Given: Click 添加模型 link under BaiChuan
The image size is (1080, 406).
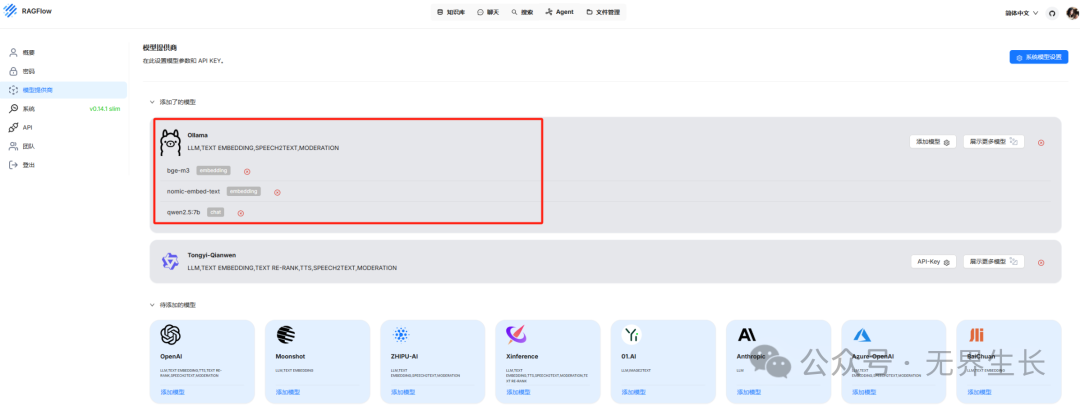Looking at the screenshot, I should pyautogui.click(x=980, y=392).
